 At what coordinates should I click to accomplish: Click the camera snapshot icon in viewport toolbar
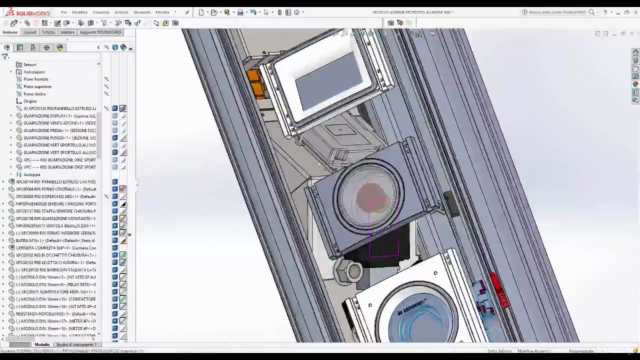[391, 23]
